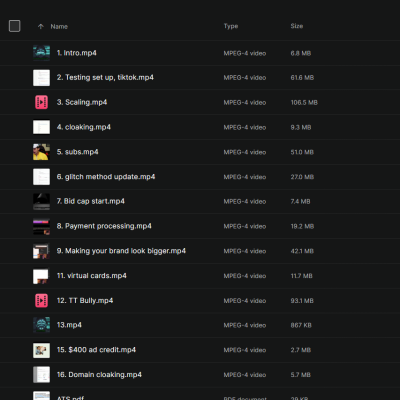Open thumbnail of 7. Bid cap start.mp4
The width and height of the screenshot is (400, 400).
coord(41,201)
